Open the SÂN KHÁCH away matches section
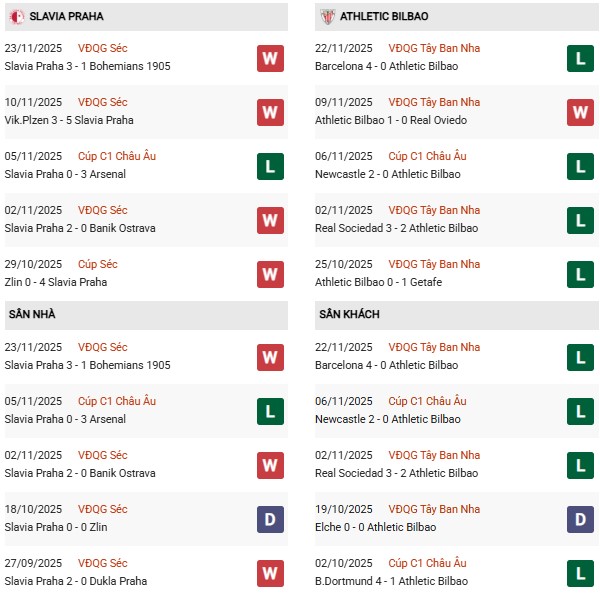 pyautogui.click(x=350, y=315)
